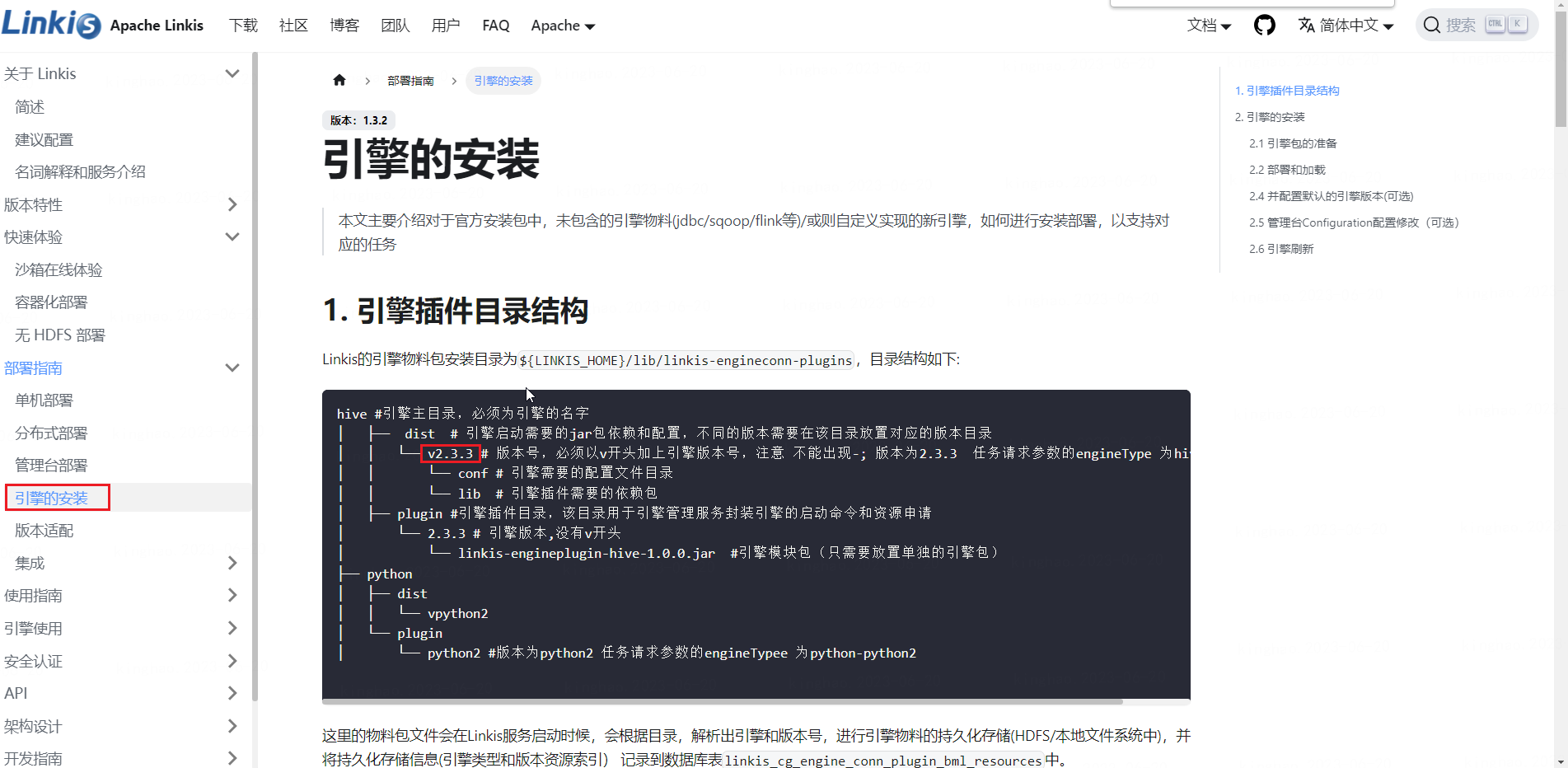Click the 1. 引擎插件目录结构 heading
The image size is (1568, 768).
point(455,311)
